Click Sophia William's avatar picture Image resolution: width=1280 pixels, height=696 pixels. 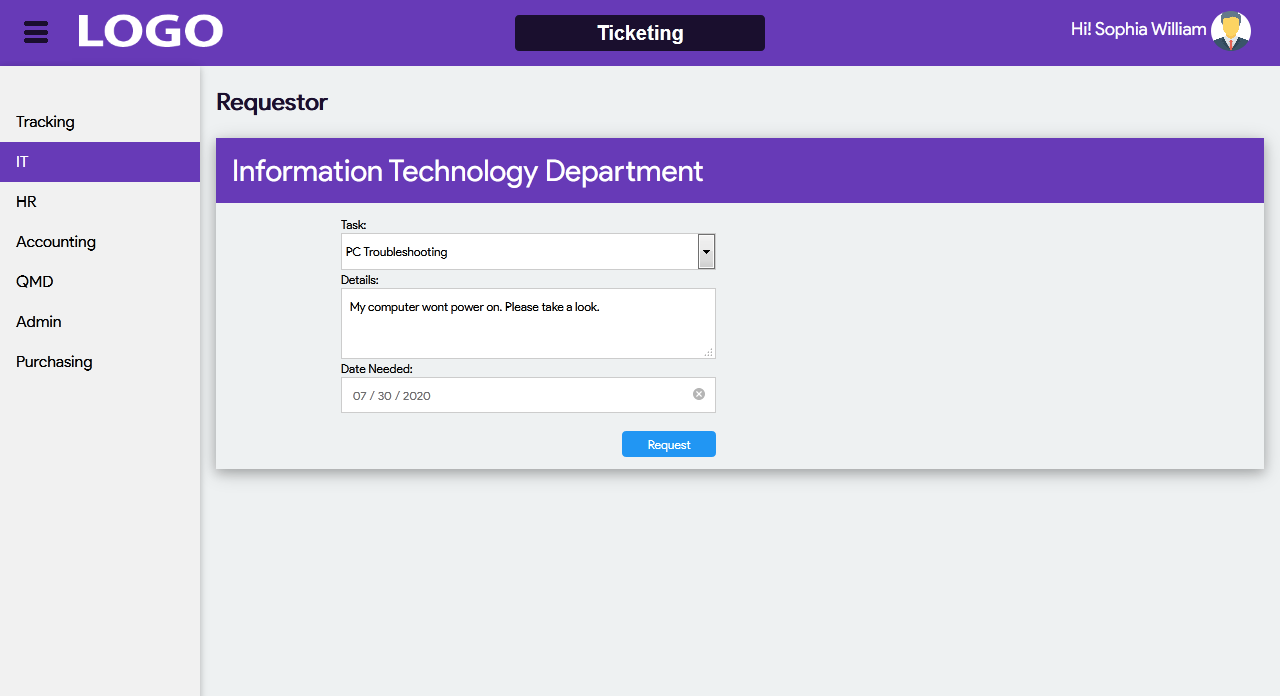1230,31
